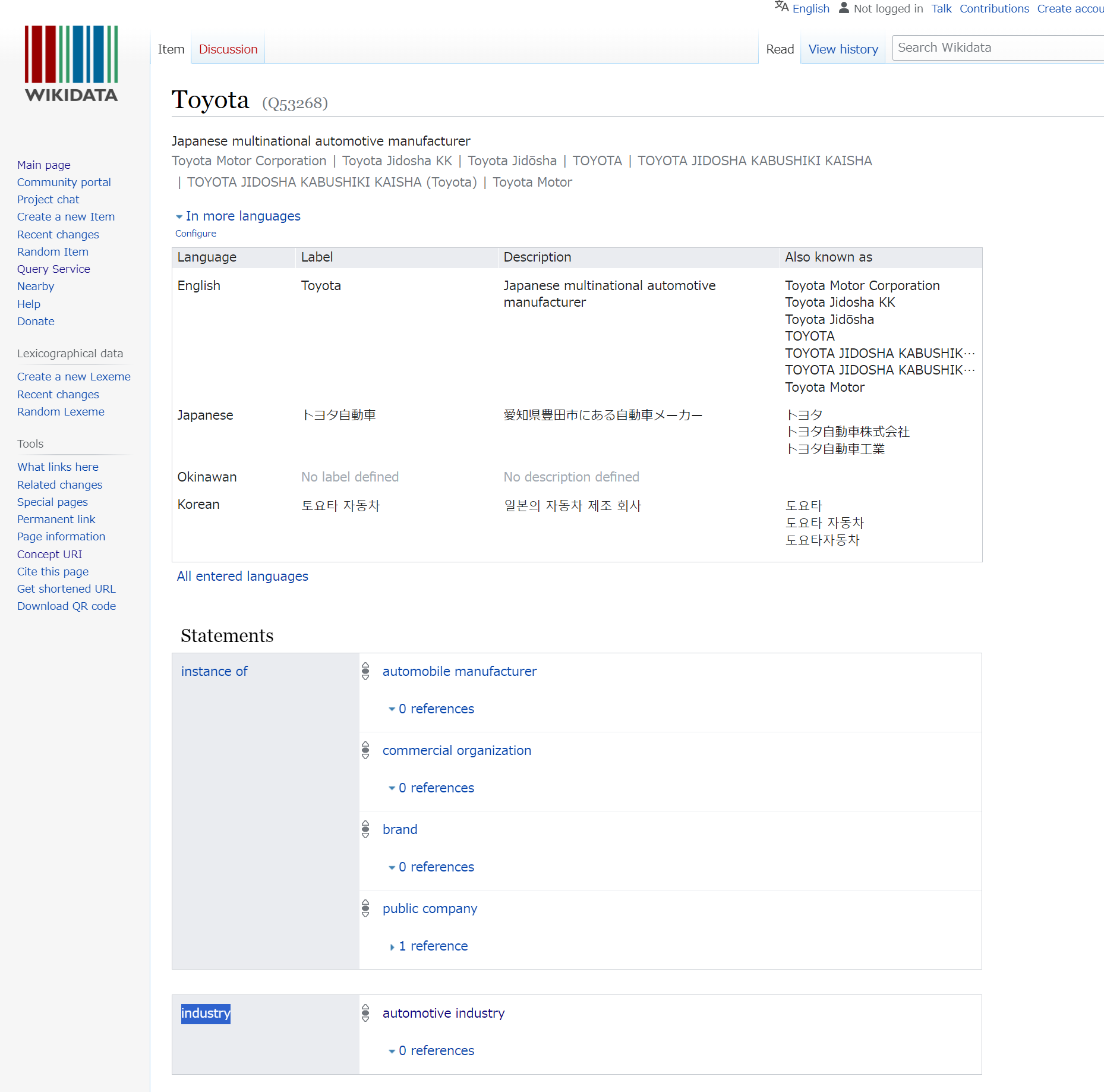
Task: Open the instance of property link
Action: pos(214,671)
